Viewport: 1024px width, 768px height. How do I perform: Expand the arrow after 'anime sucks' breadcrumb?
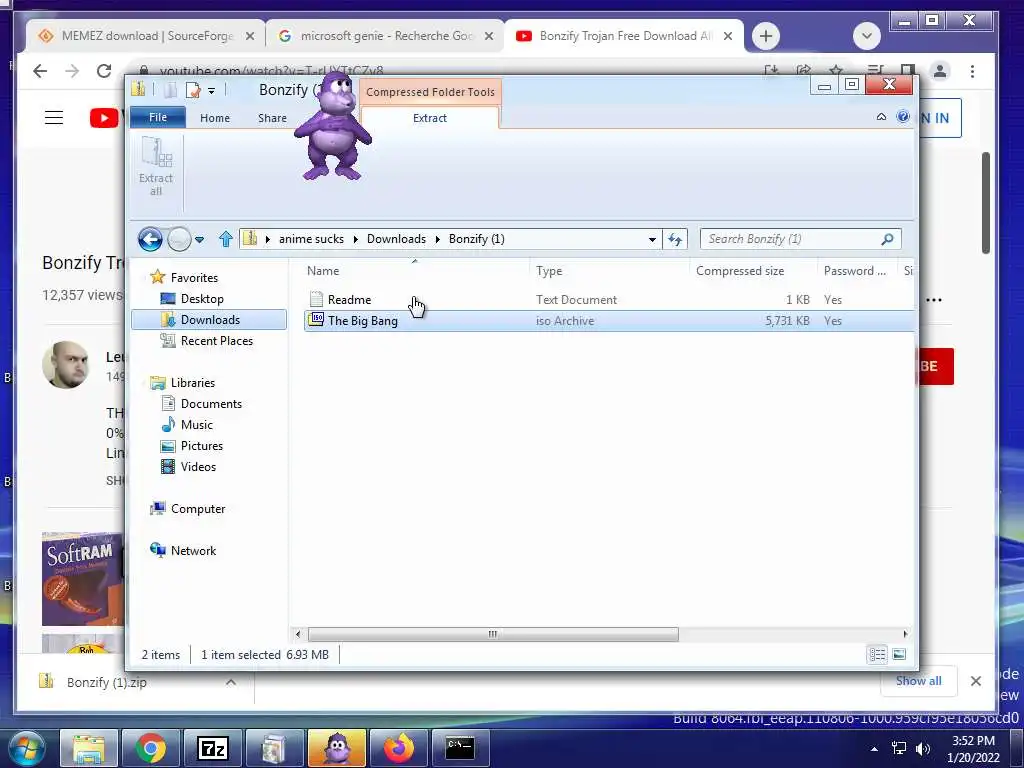click(355, 239)
